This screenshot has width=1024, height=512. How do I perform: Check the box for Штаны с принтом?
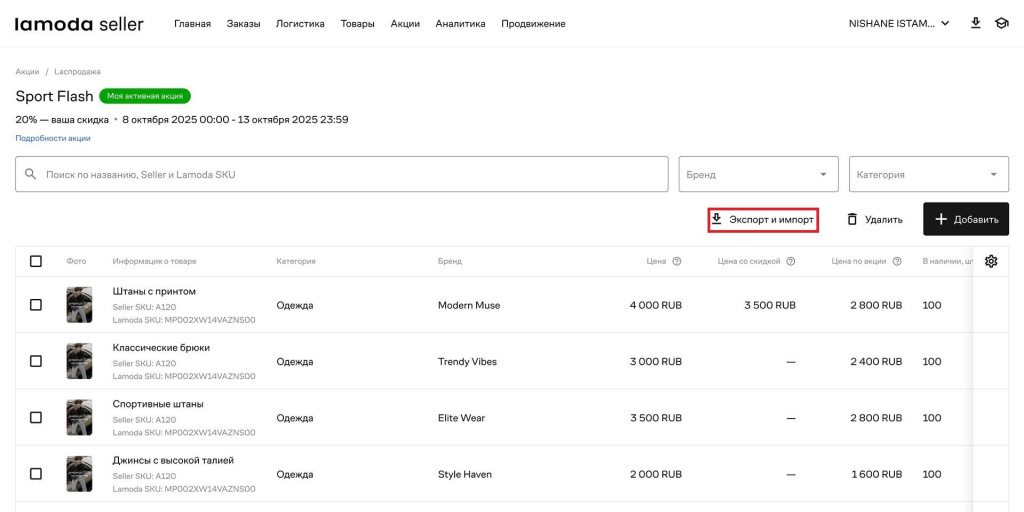36,305
